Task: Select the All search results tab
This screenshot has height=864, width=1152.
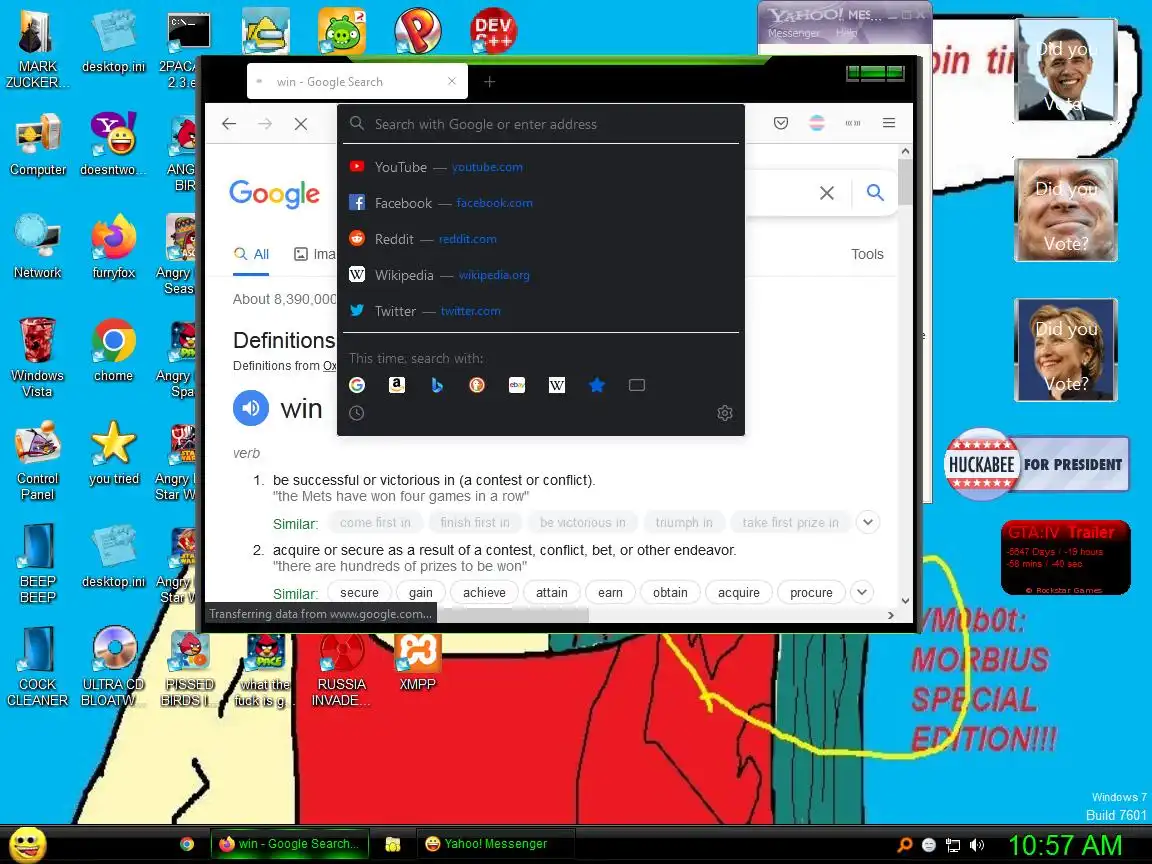Action: 251,254
